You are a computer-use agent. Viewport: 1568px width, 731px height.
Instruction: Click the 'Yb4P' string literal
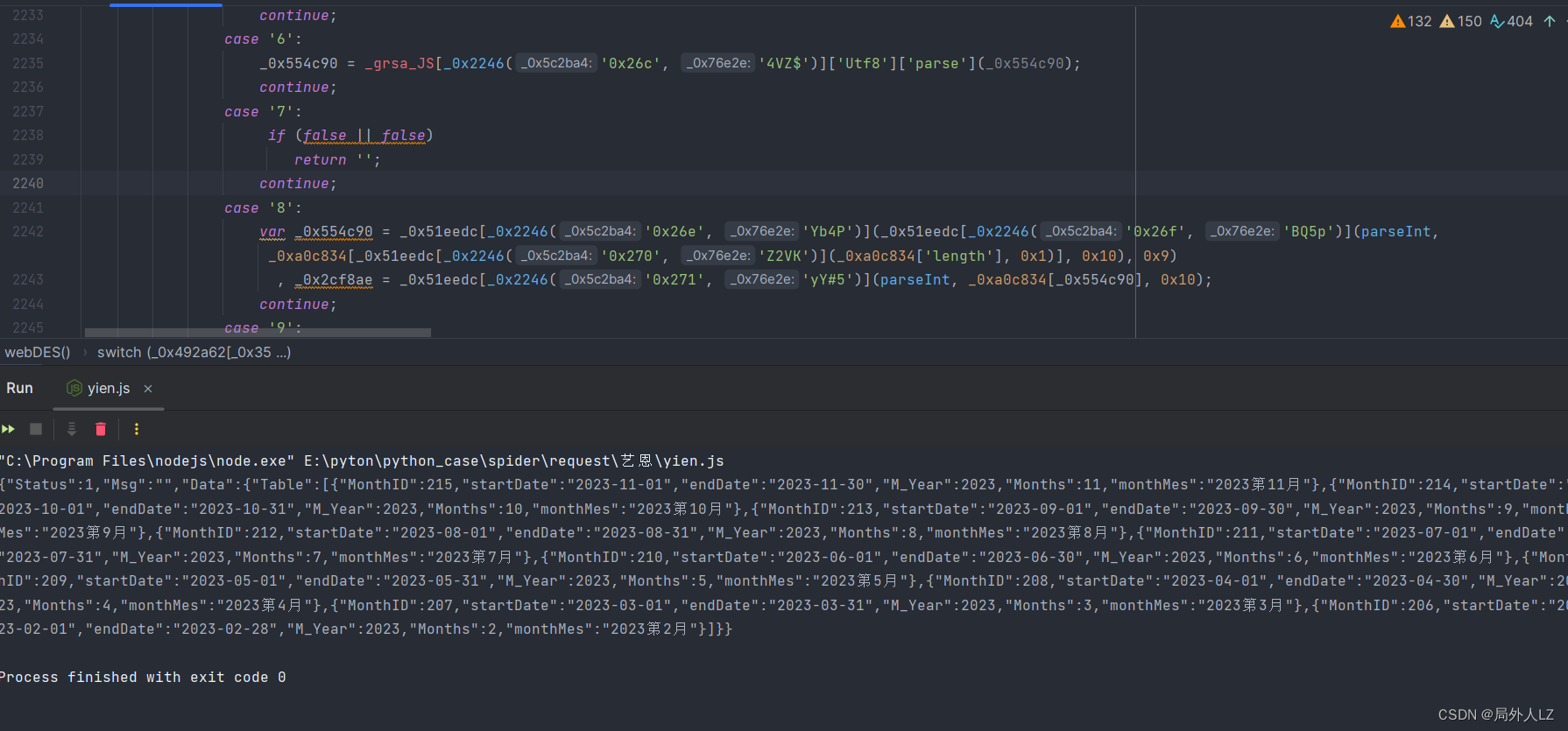[829, 232]
